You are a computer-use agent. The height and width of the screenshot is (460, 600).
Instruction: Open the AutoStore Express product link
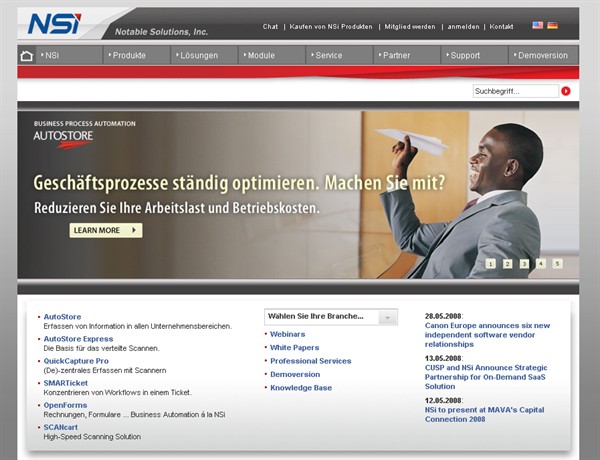pyautogui.click(x=78, y=339)
